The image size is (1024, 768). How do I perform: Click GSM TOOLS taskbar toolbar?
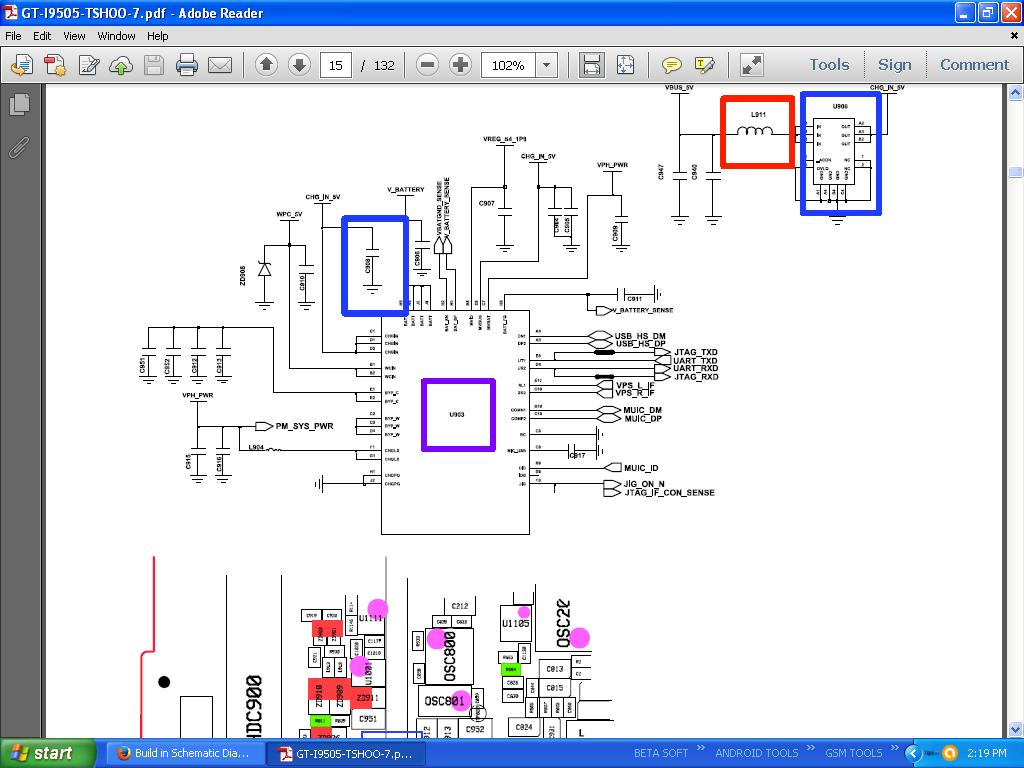[x=853, y=753]
